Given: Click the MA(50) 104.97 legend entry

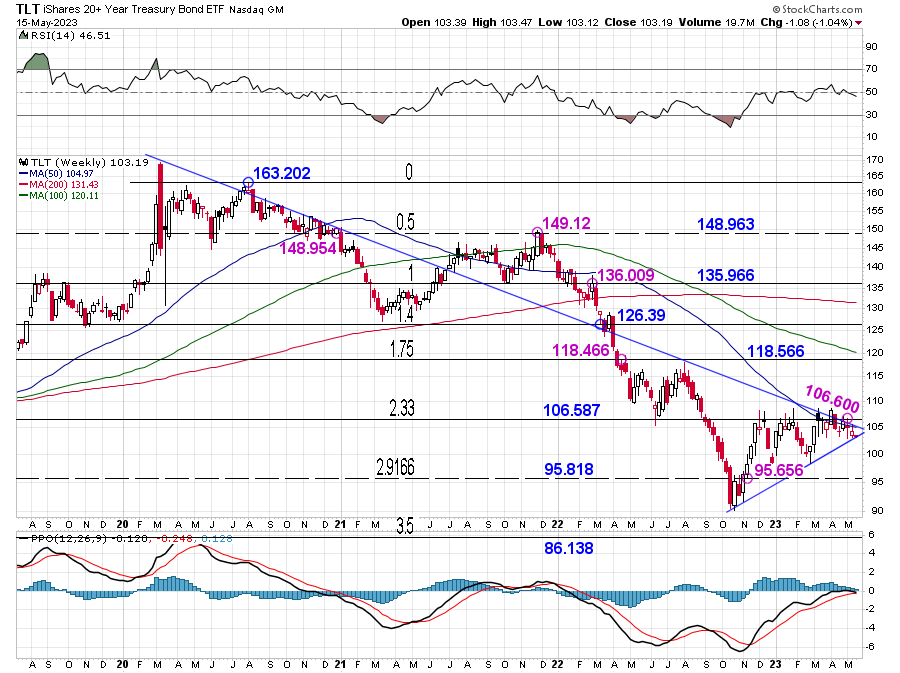Looking at the screenshot, I should pos(60,174).
